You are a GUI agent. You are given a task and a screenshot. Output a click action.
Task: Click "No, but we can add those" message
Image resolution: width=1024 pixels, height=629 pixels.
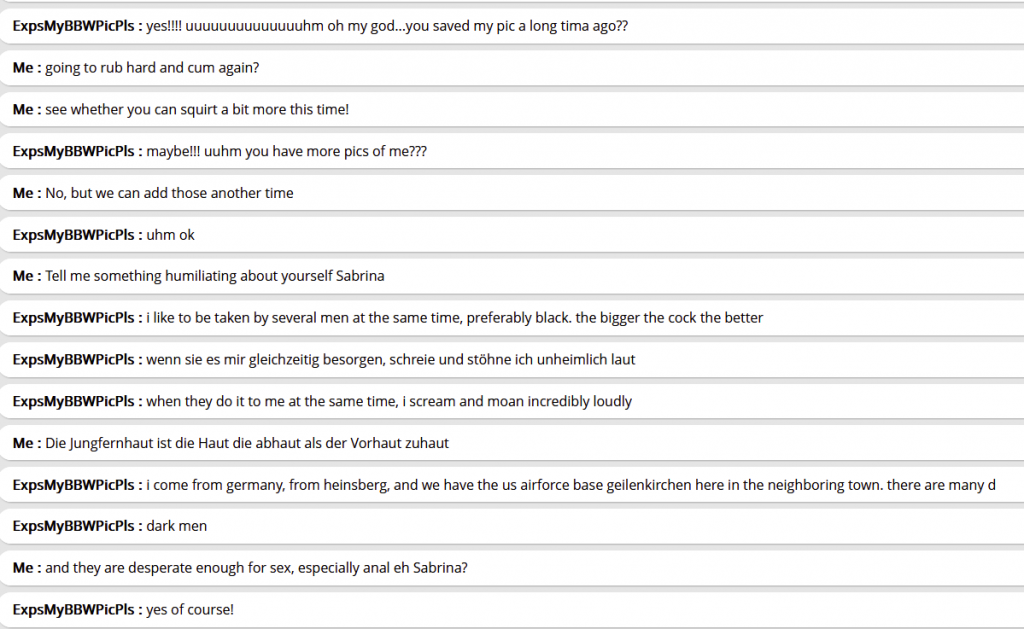[169, 193]
